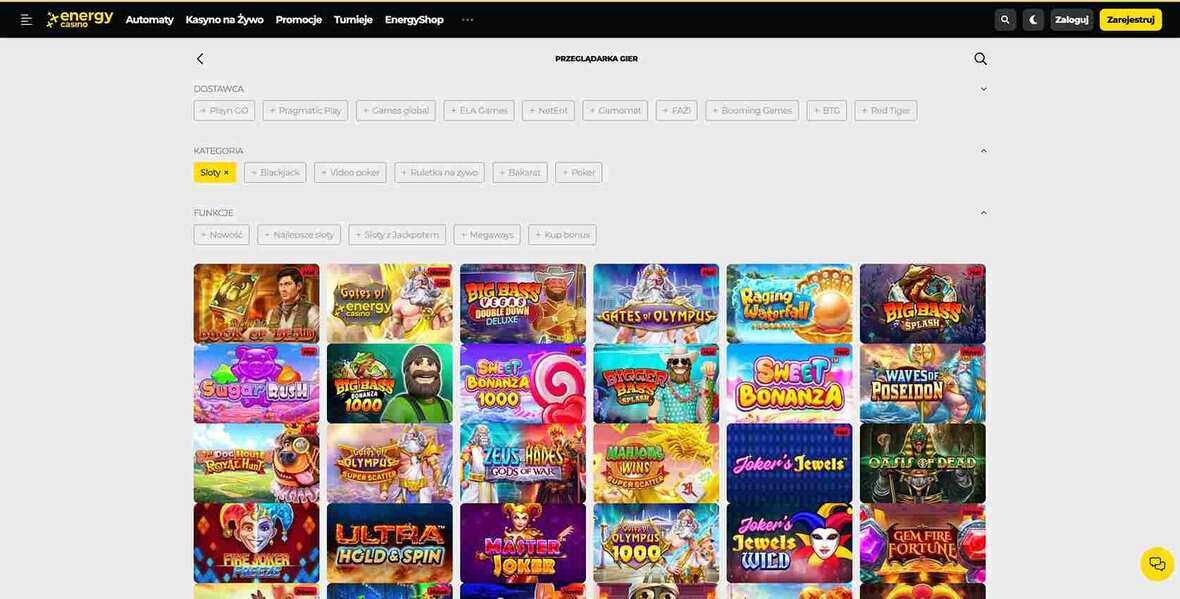Screen dimensions: 1180x599
Task: Click the game browser magnifier icon
Action: 980,59
